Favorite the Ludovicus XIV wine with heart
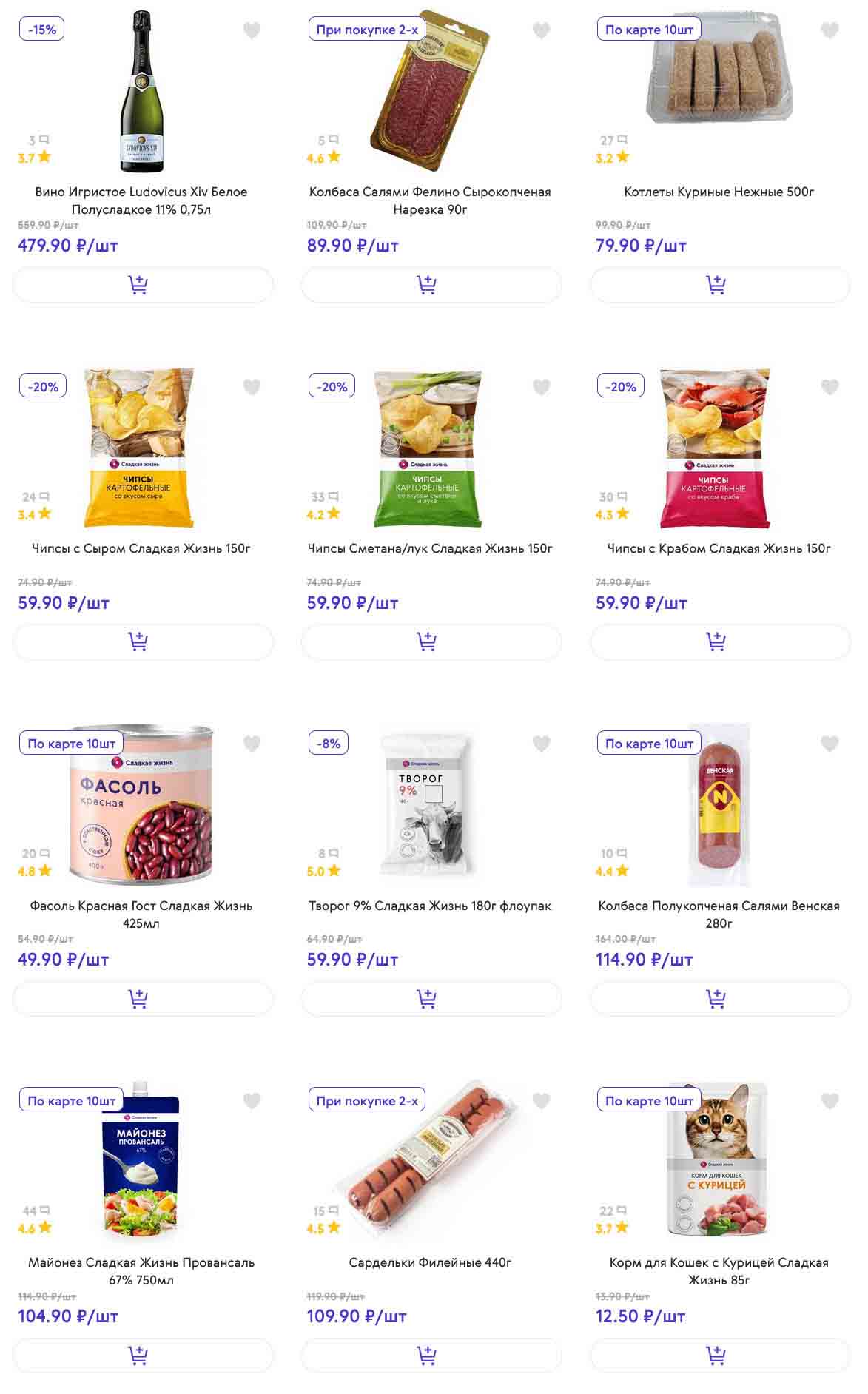 (252, 30)
